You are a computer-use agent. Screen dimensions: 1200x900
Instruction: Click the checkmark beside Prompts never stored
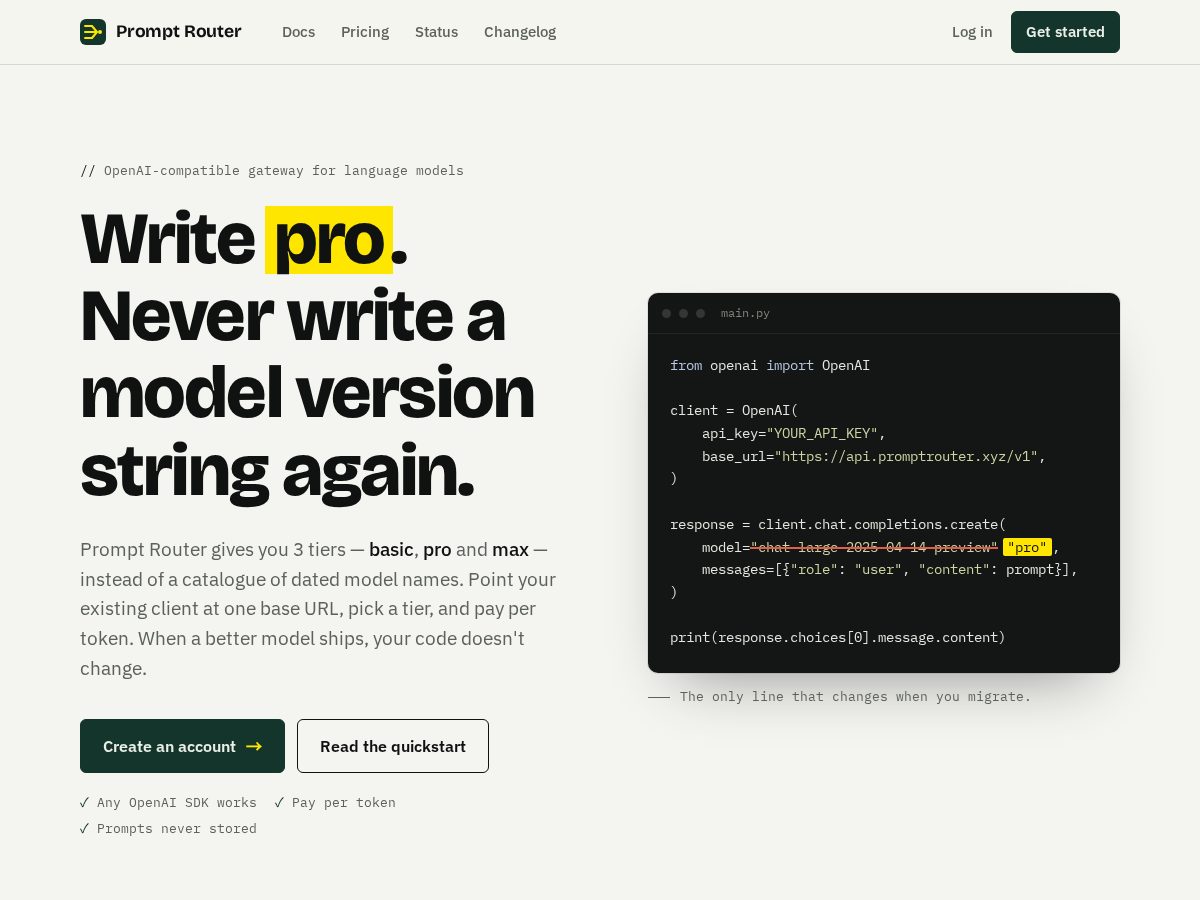[85, 828]
